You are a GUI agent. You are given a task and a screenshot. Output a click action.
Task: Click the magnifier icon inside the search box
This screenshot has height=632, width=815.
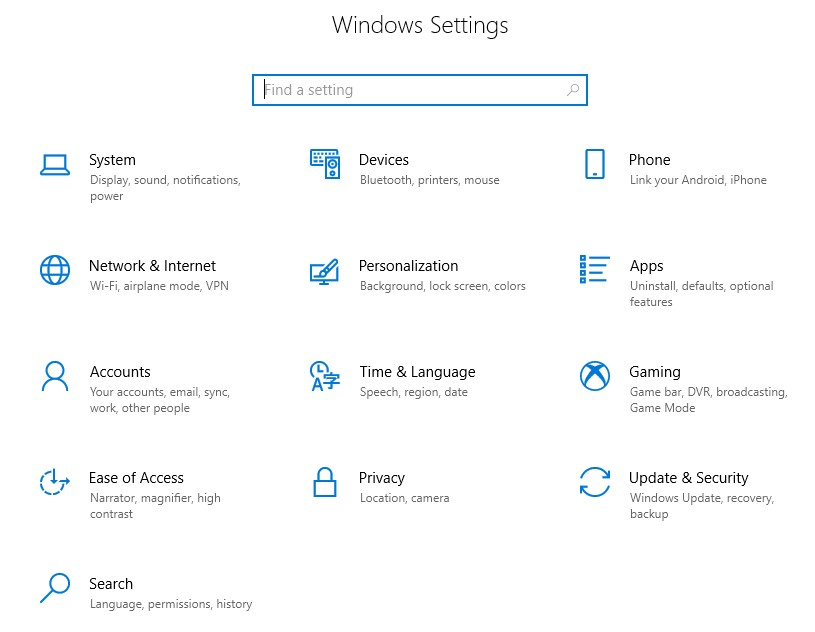click(573, 90)
